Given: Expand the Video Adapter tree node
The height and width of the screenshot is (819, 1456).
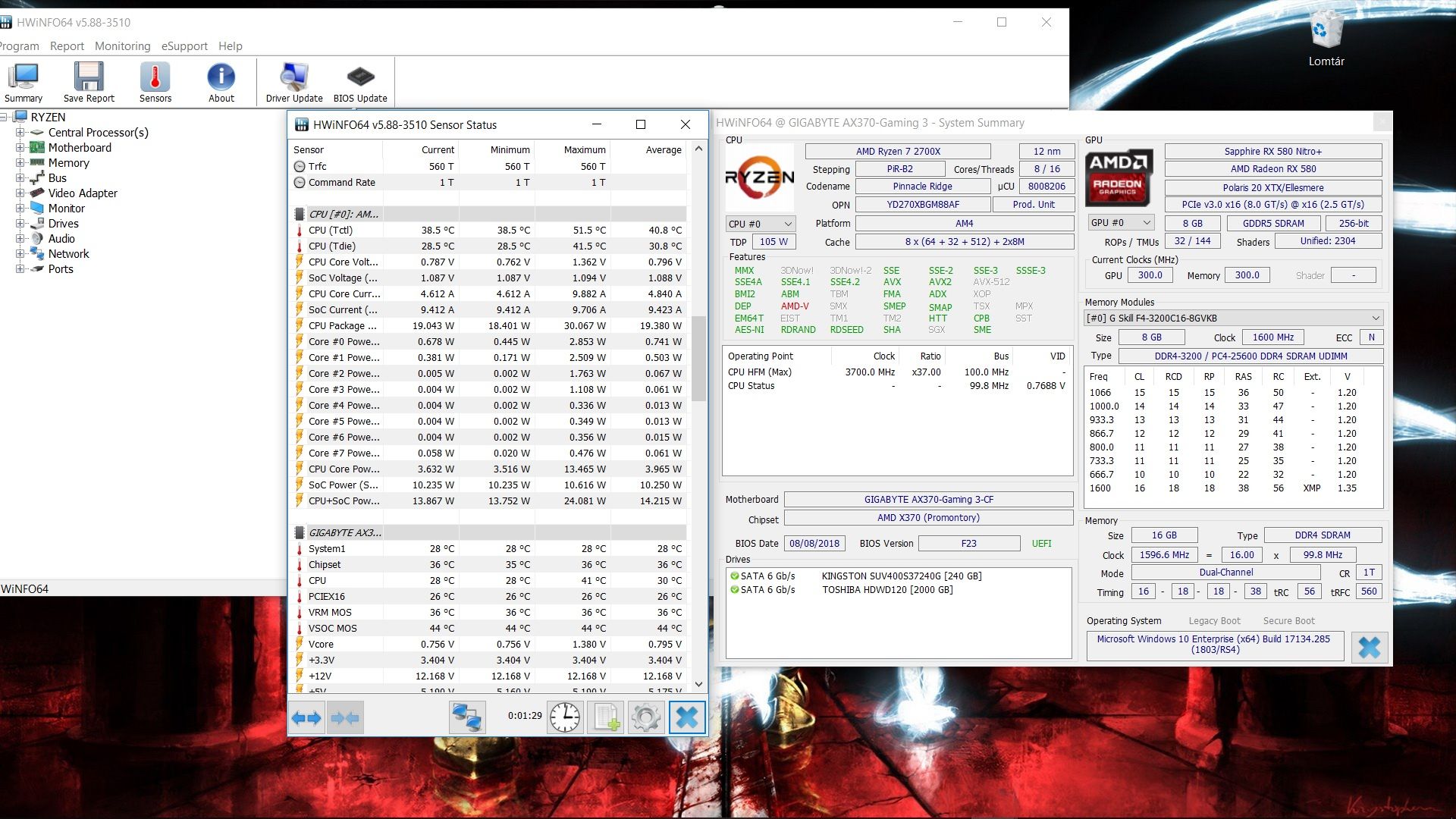Looking at the screenshot, I should tap(20, 193).
